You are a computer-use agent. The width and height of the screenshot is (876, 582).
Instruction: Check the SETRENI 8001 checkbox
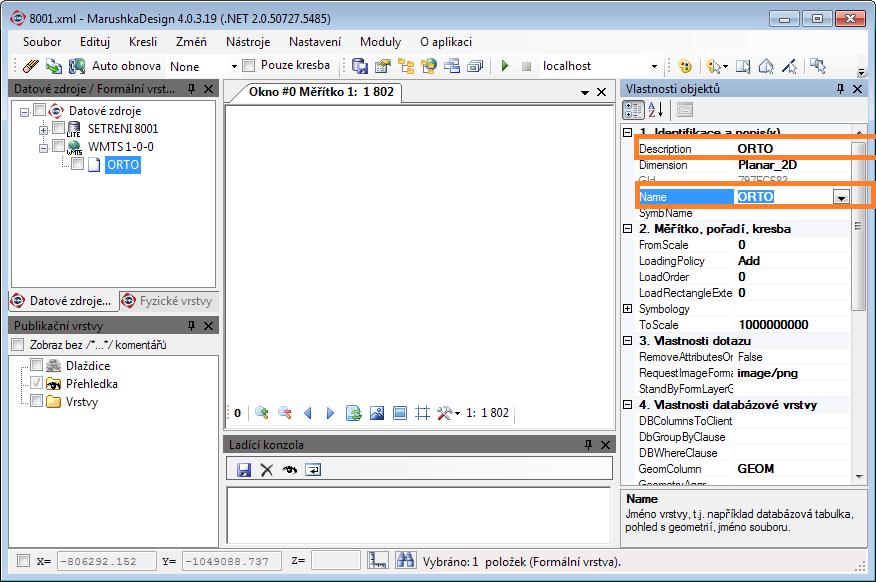[x=58, y=127]
